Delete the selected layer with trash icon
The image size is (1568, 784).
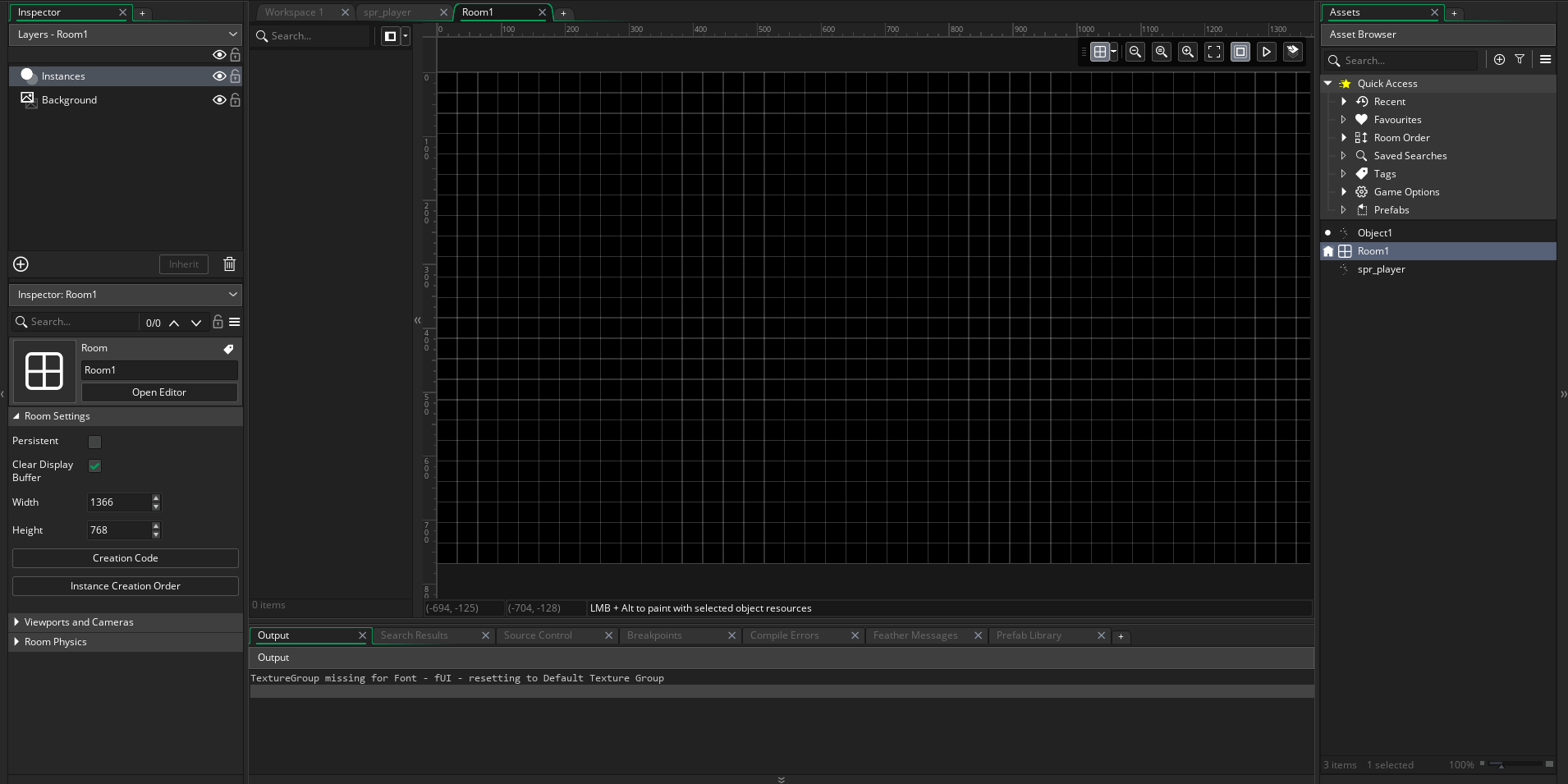tap(230, 264)
